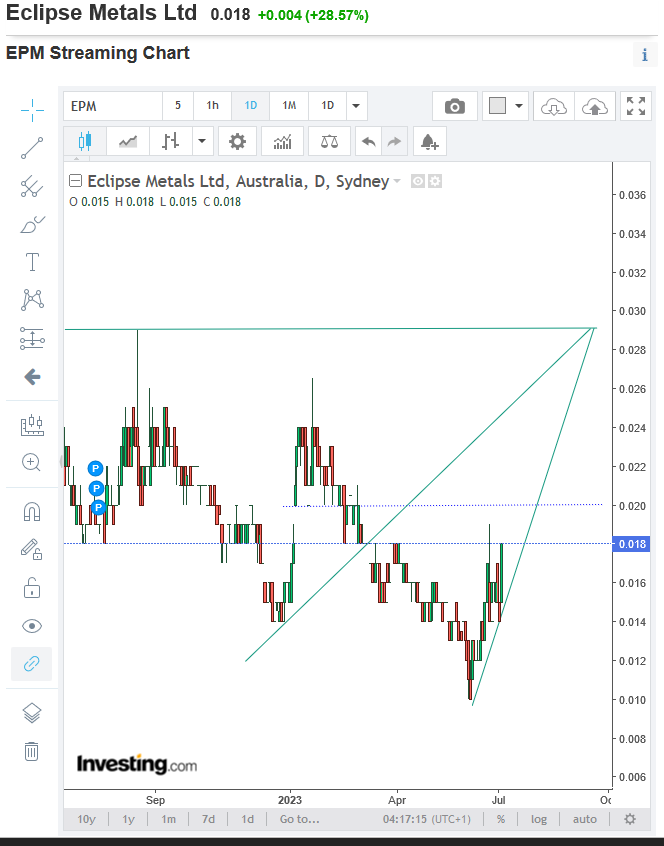Select the 1M interval
Image resolution: width=664 pixels, height=846 pixels.
tap(289, 106)
